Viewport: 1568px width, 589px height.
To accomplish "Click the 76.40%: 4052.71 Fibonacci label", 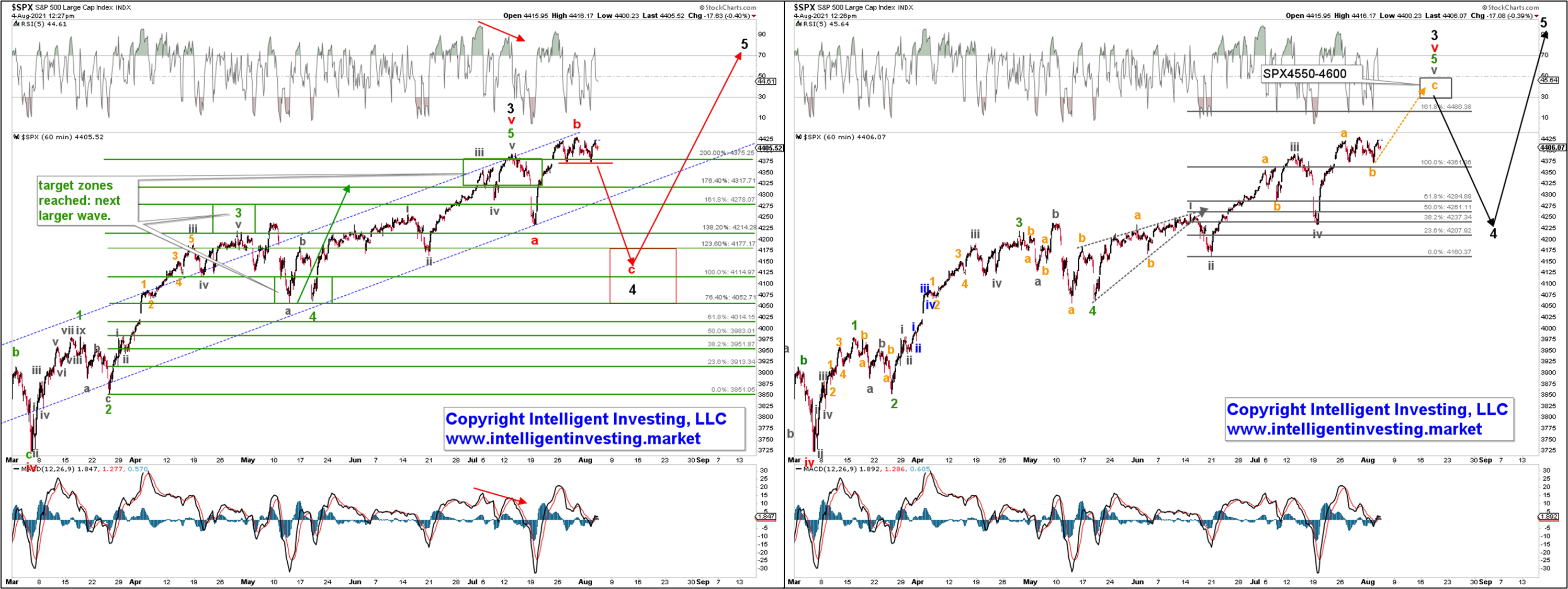I will (x=730, y=297).
